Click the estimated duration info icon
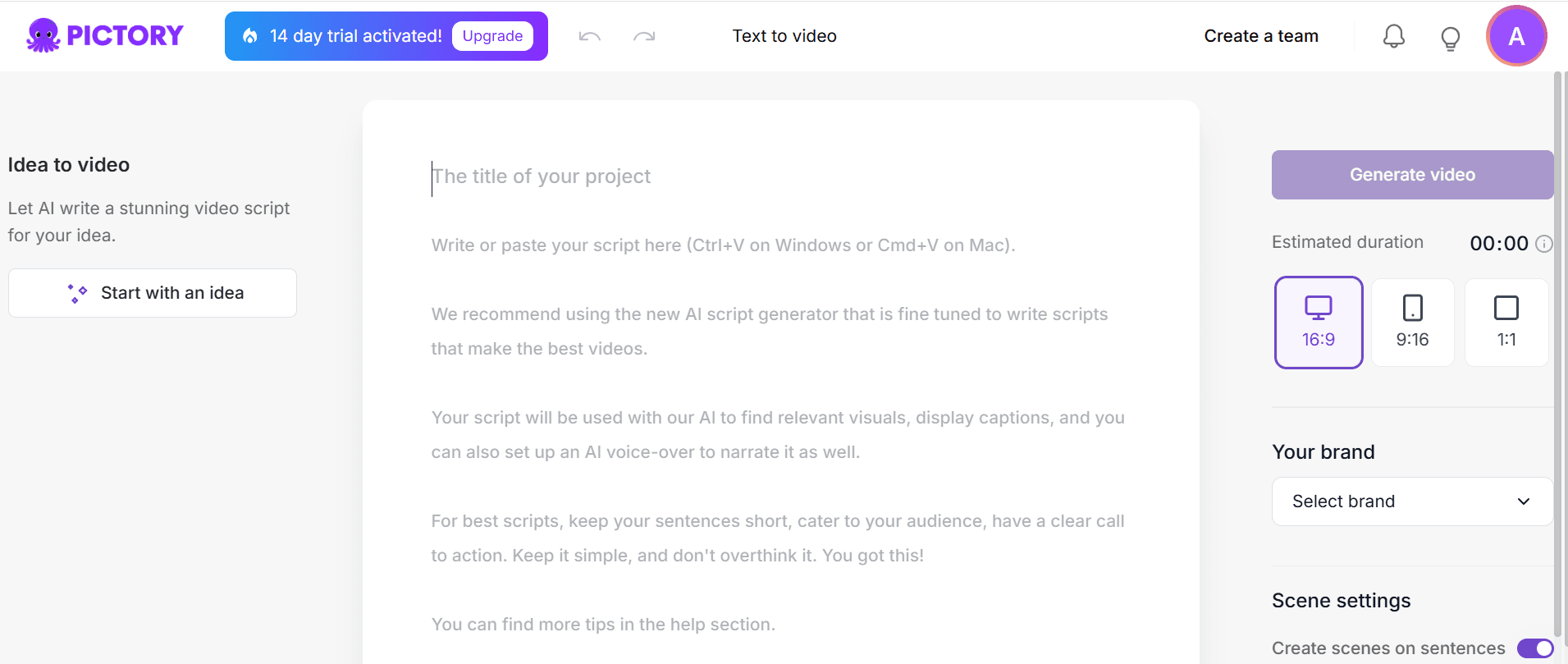1568x664 pixels. pos(1543,244)
